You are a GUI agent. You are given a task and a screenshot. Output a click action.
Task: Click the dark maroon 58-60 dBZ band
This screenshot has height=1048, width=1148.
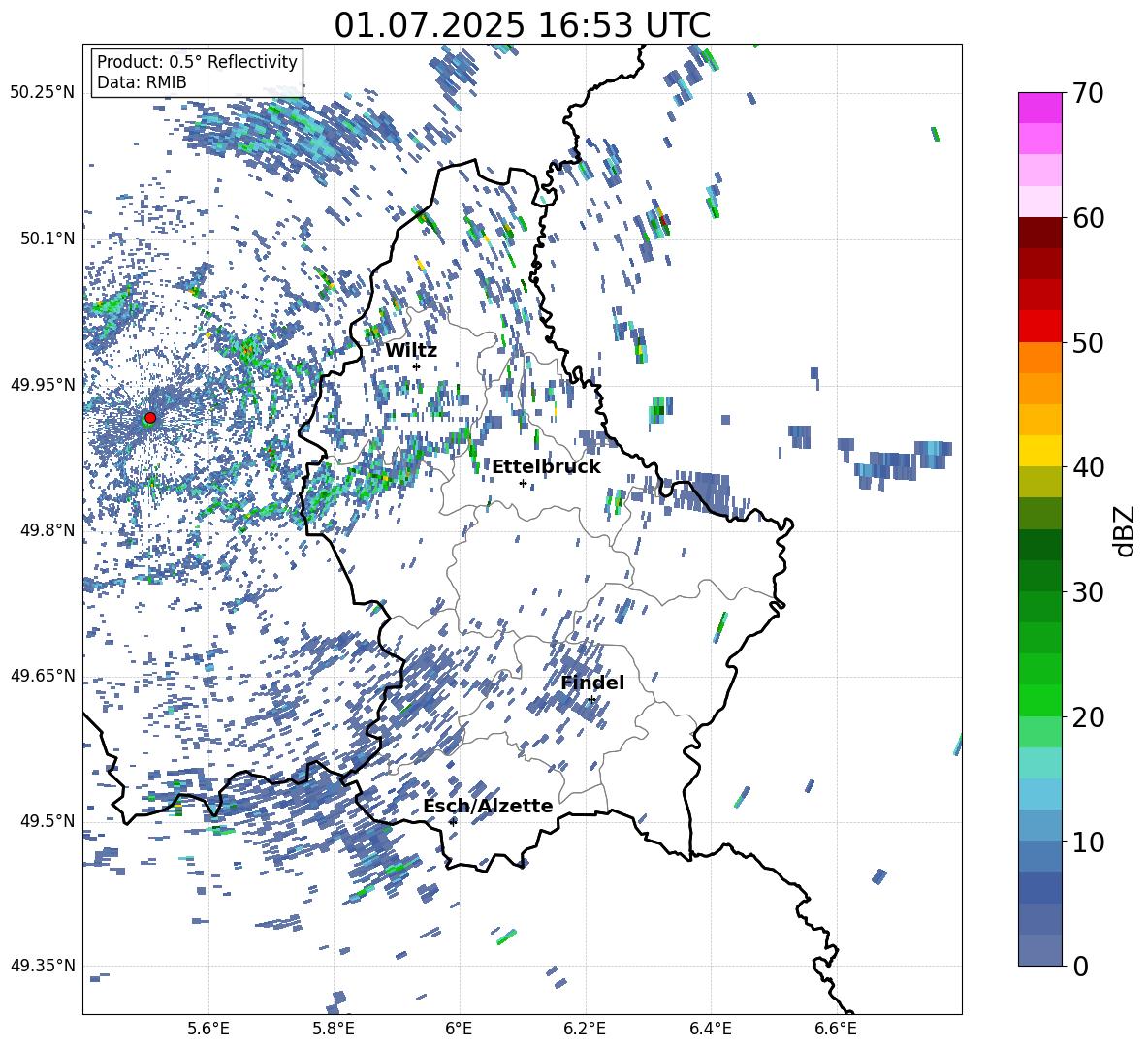(x=1040, y=233)
